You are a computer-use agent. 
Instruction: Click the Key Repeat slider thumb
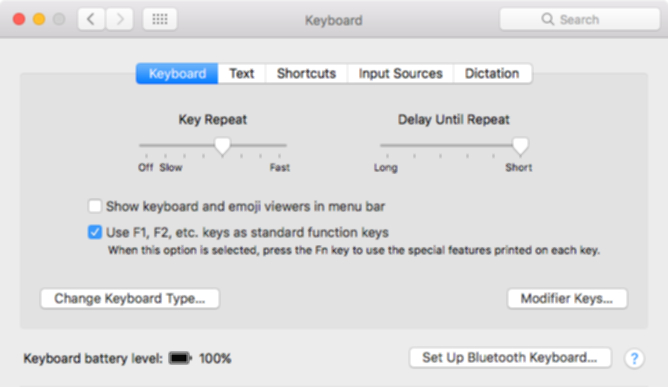pos(222,146)
